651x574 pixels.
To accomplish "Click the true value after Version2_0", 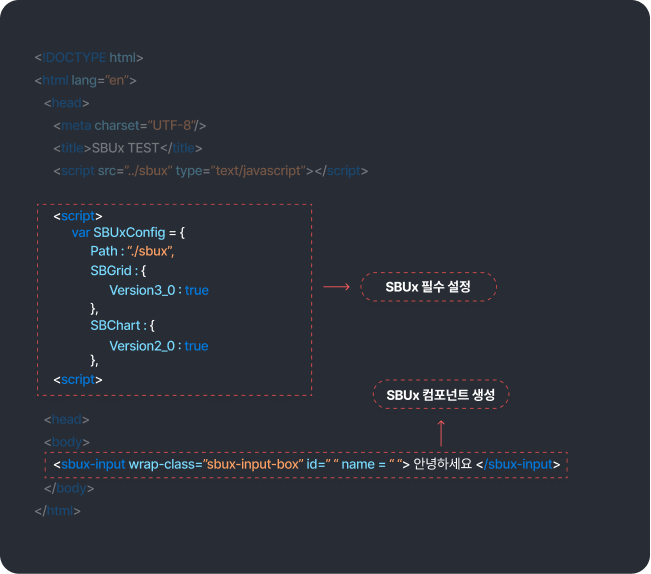I will [x=197, y=346].
